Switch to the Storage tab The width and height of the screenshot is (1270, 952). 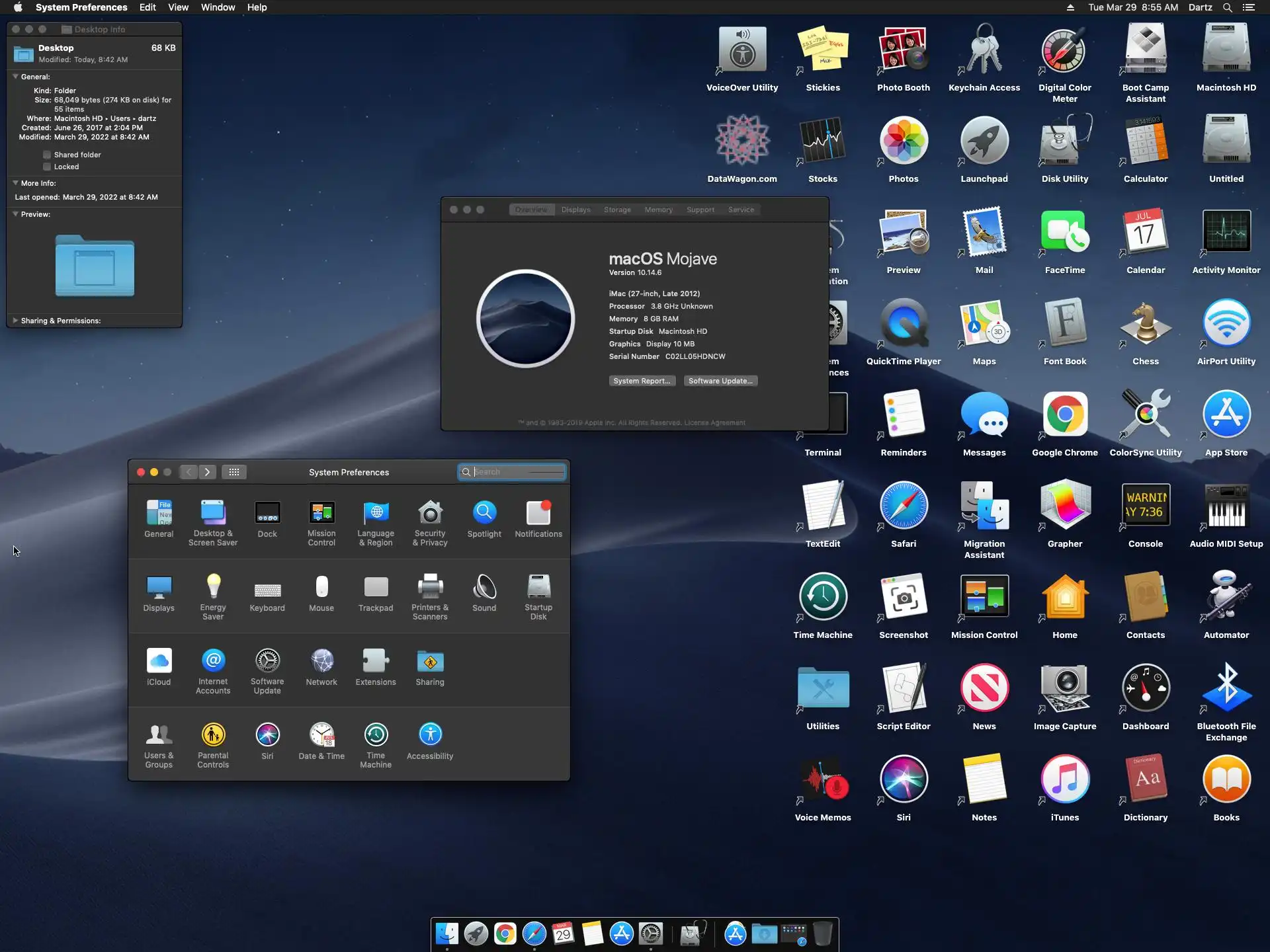coord(616,210)
